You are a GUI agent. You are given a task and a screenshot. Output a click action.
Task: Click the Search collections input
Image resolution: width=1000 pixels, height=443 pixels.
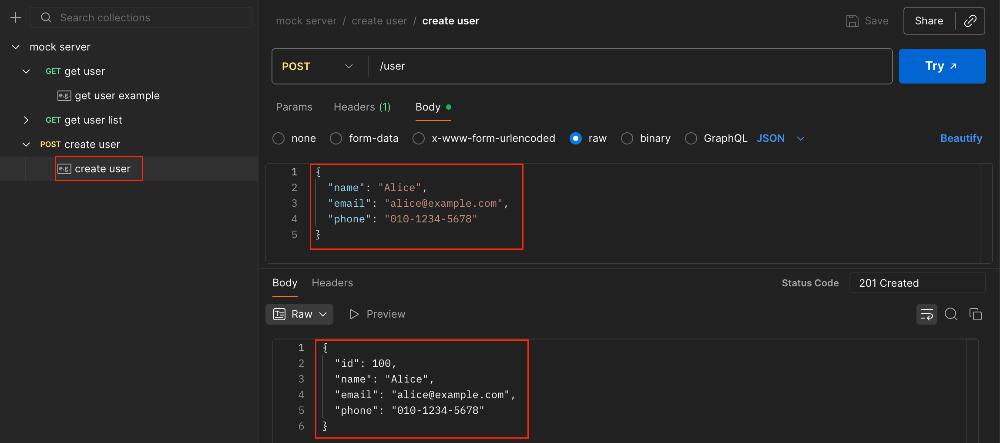[x=140, y=18]
